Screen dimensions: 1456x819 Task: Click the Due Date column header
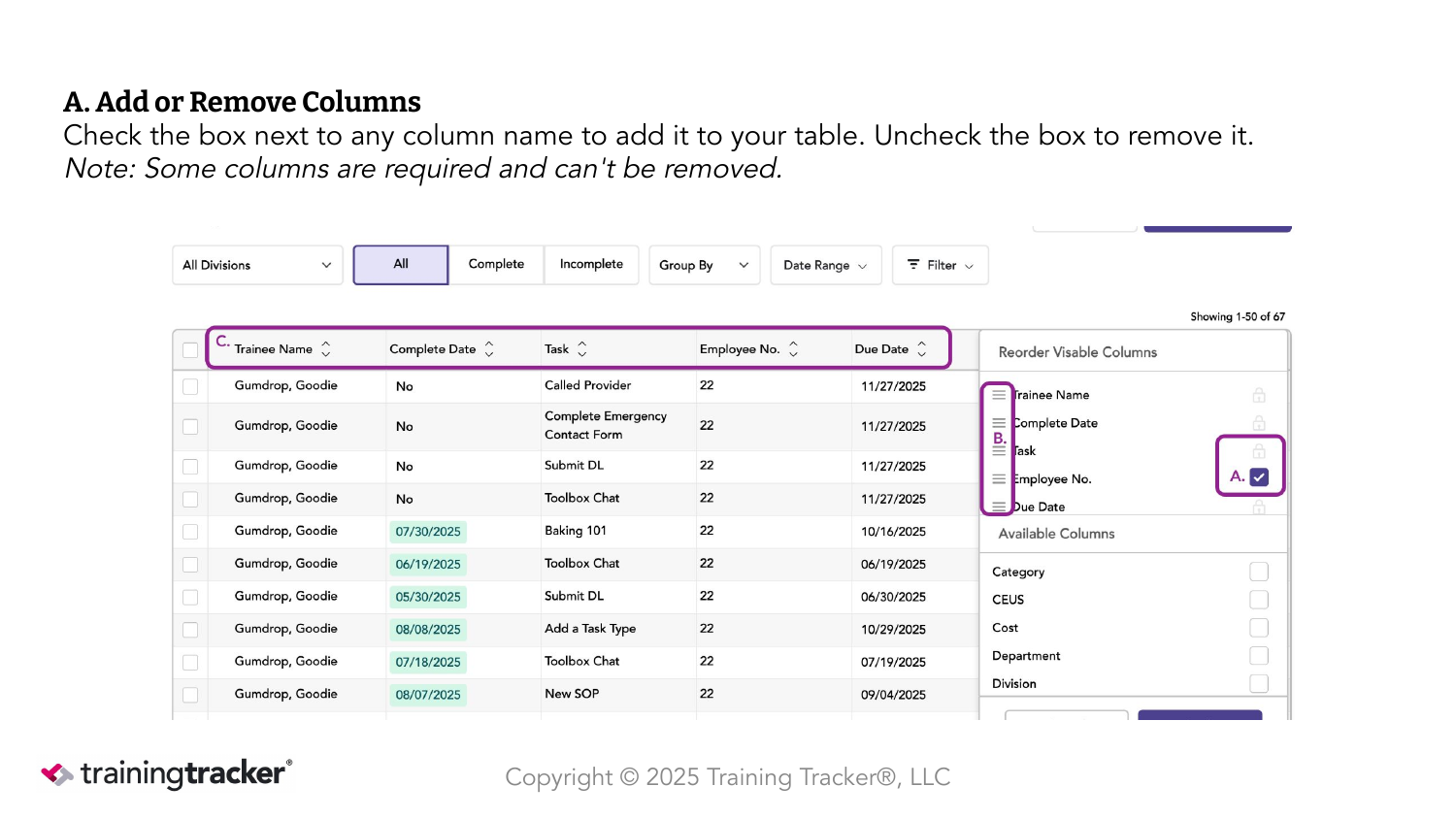(881, 349)
